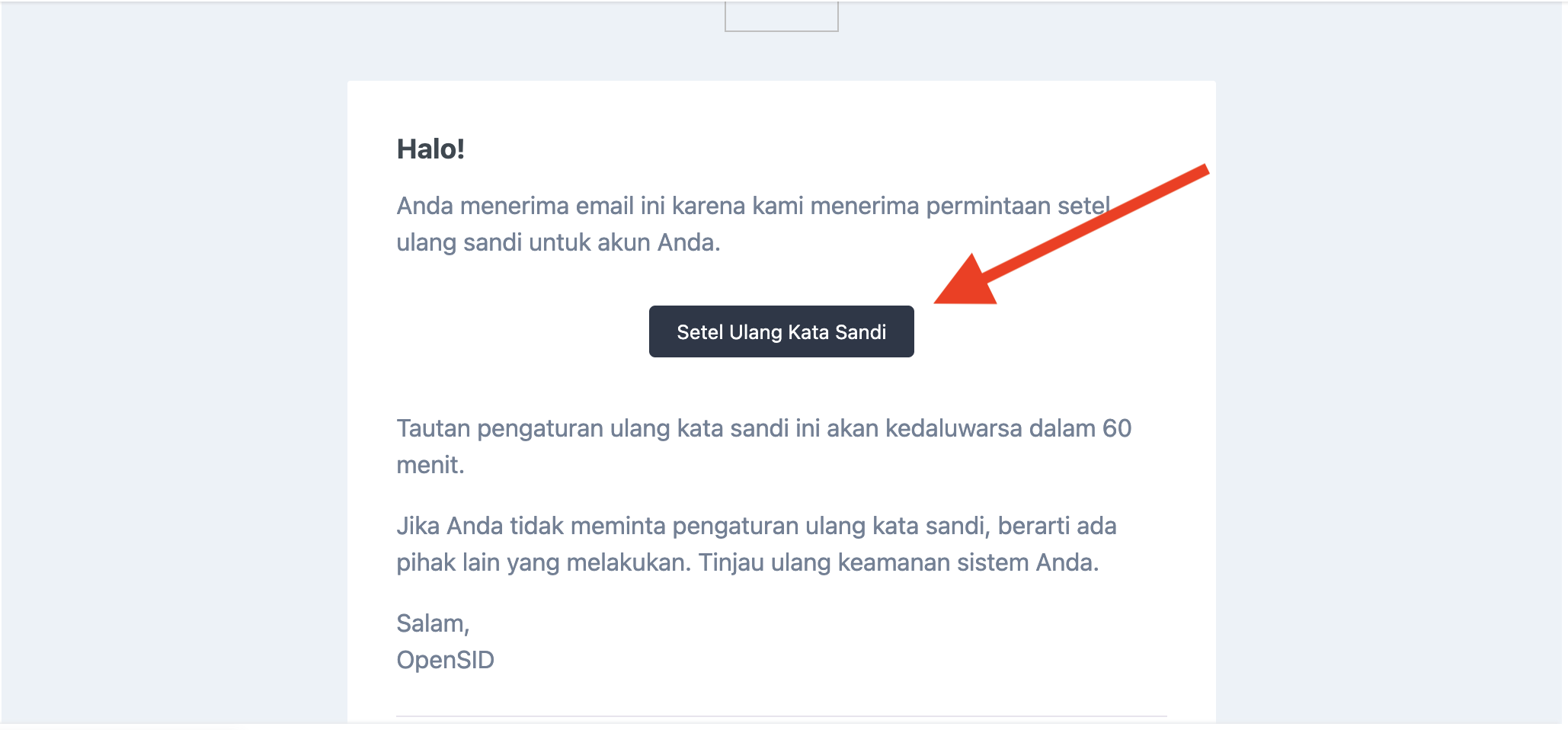Click the horizontal divider line below the signature

(781, 716)
